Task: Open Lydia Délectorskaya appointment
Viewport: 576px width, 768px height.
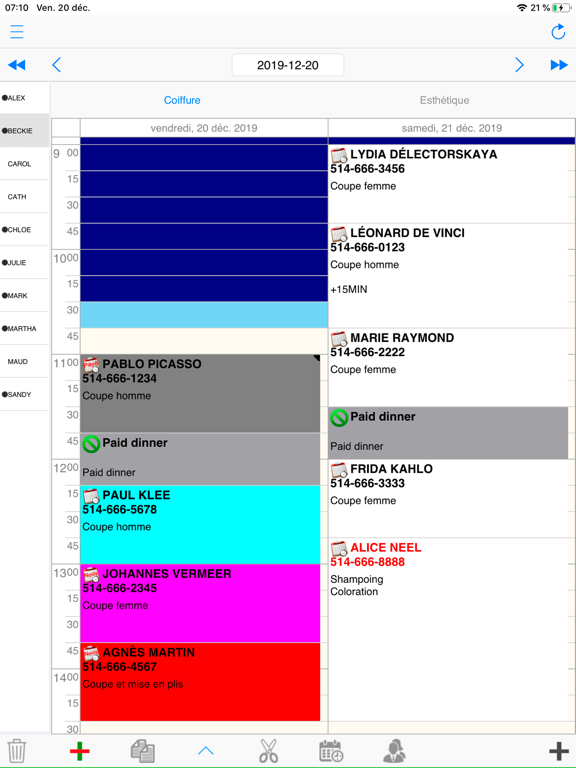Action: pyautogui.click(x=448, y=184)
